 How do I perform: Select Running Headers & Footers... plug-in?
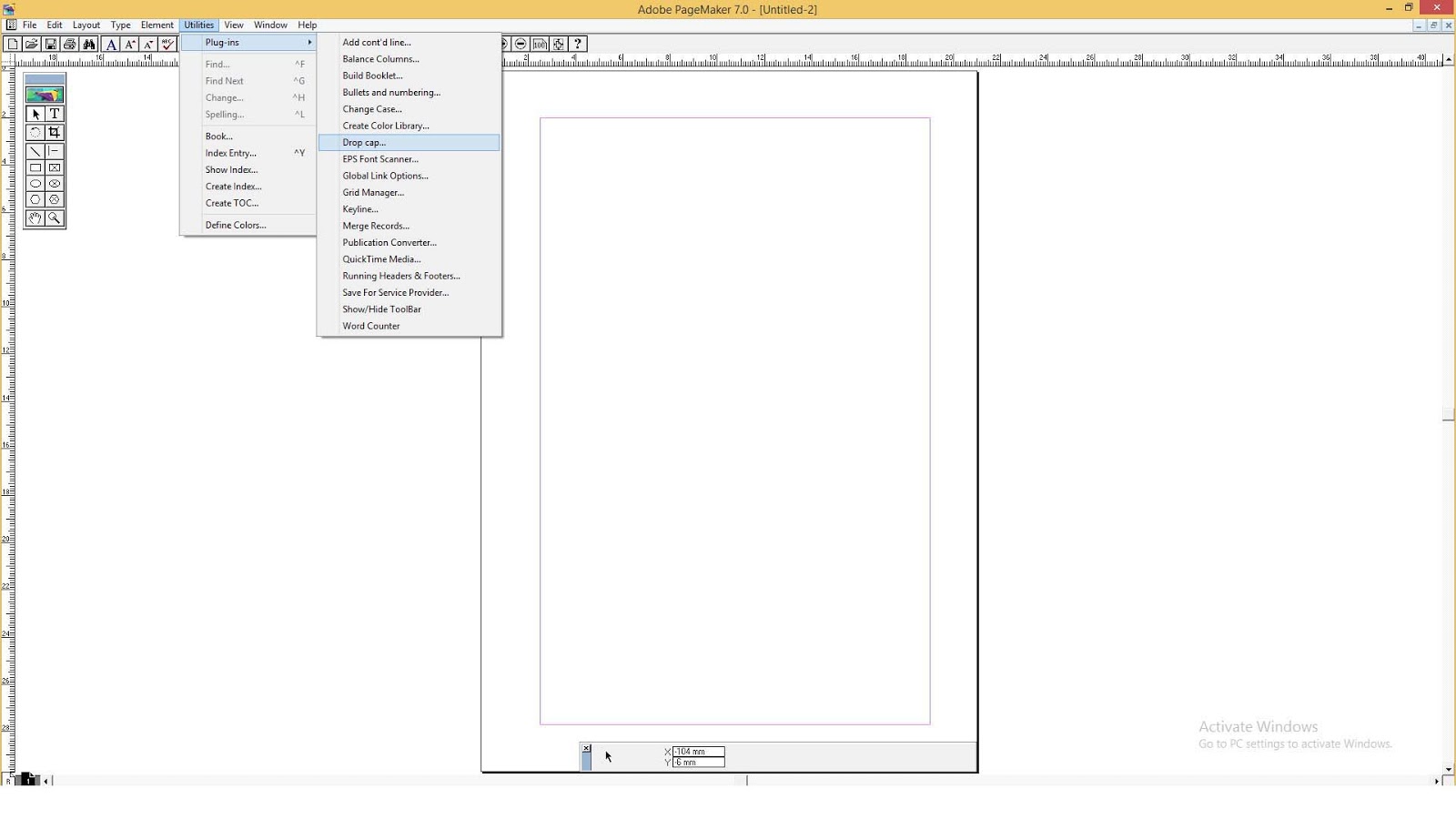click(409, 276)
